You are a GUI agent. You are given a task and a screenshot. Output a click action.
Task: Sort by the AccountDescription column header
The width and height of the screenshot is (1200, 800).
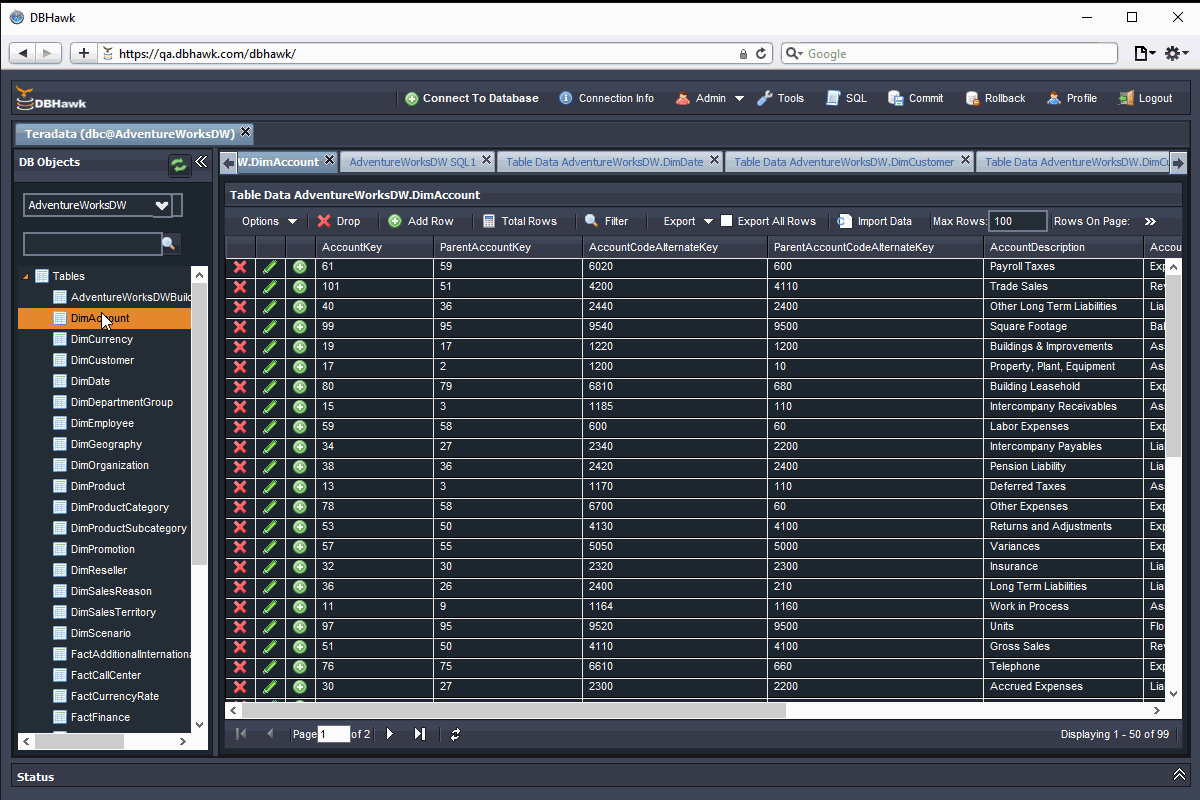1063,247
